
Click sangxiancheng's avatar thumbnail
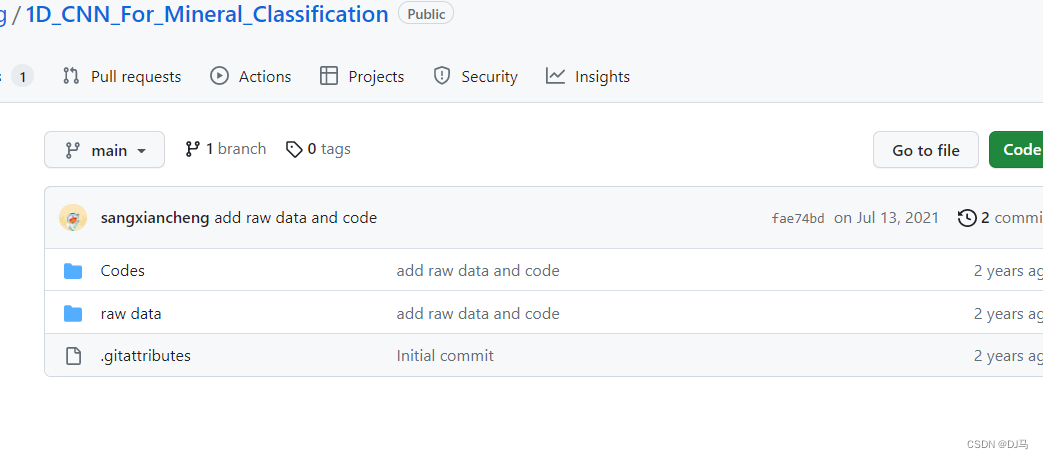[x=73, y=218]
